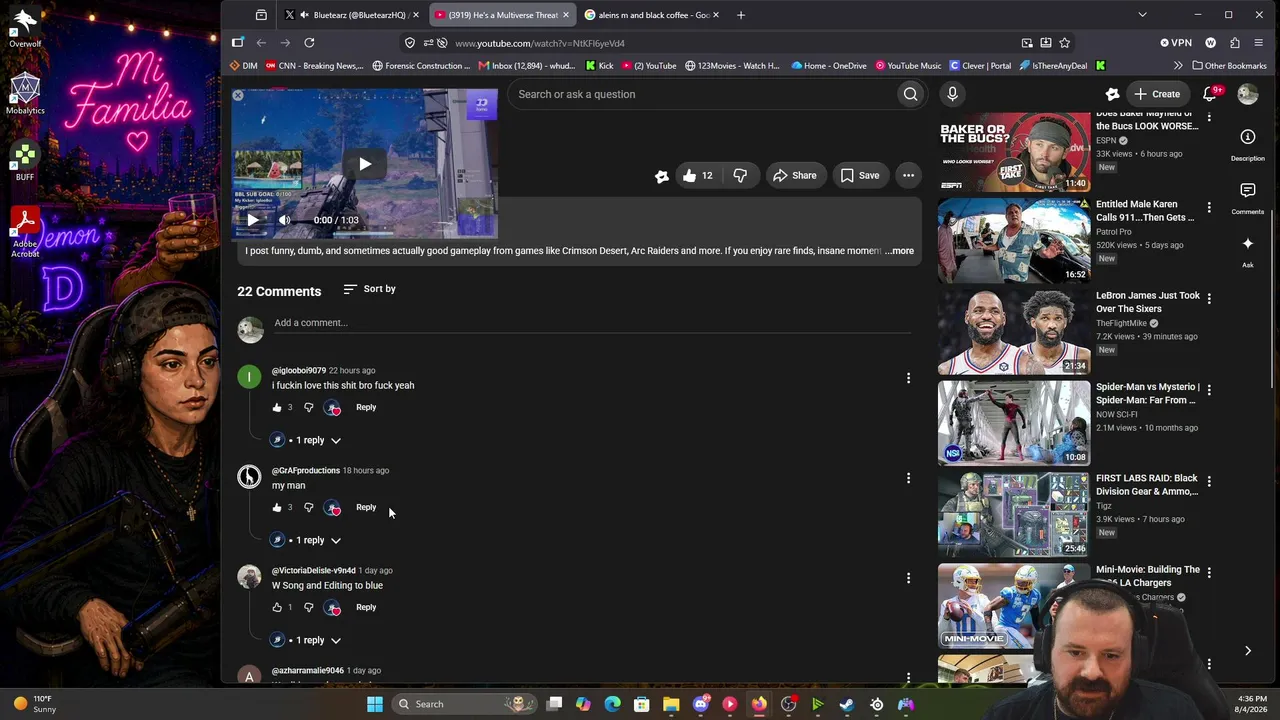Image resolution: width=1280 pixels, height=720 pixels.
Task: Open options menu for @iglooboi9079 comment
Action: (x=908, y=378)
